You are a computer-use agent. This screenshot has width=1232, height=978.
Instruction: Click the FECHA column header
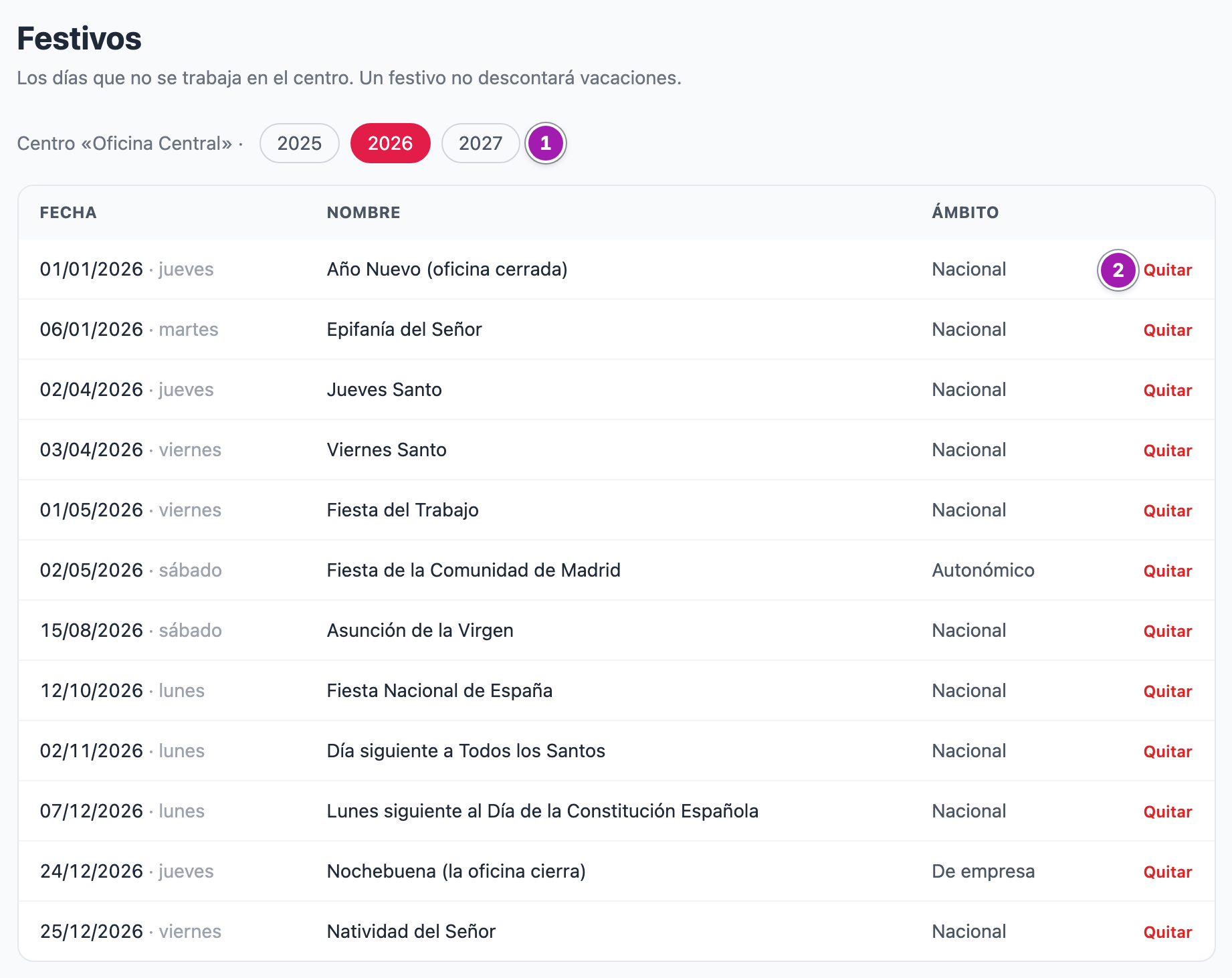[68, 213]
